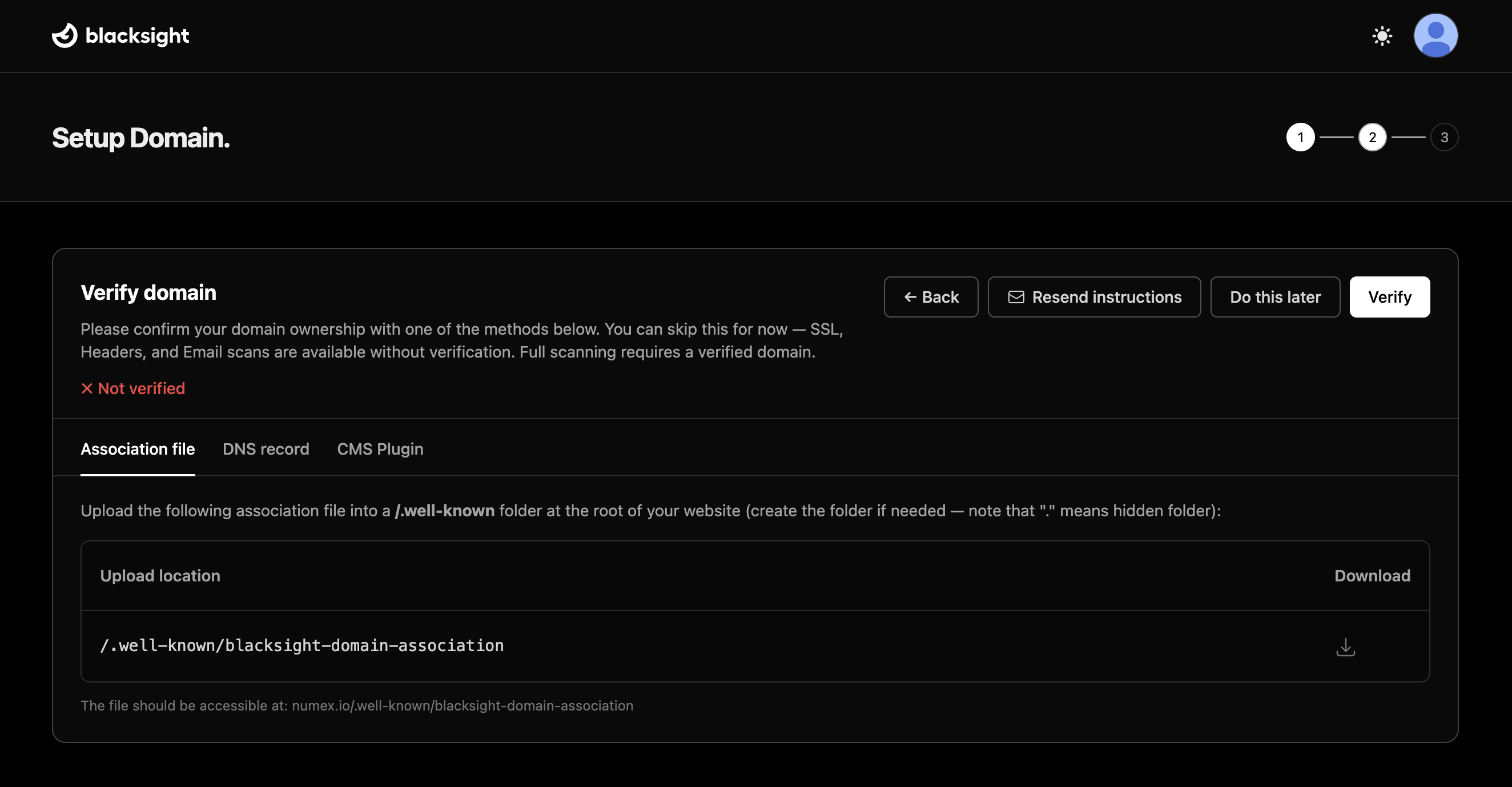
Task: Open the user avatar profile menu
Action: 1435,36
